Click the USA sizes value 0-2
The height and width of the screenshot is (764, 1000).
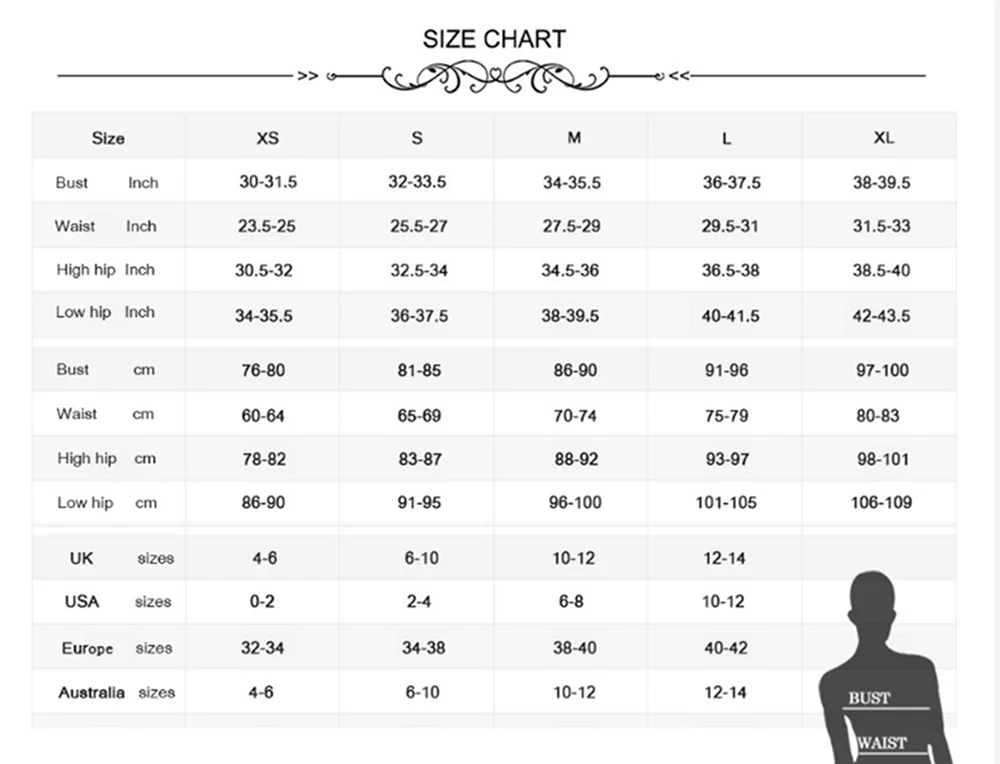pos(263,602)
